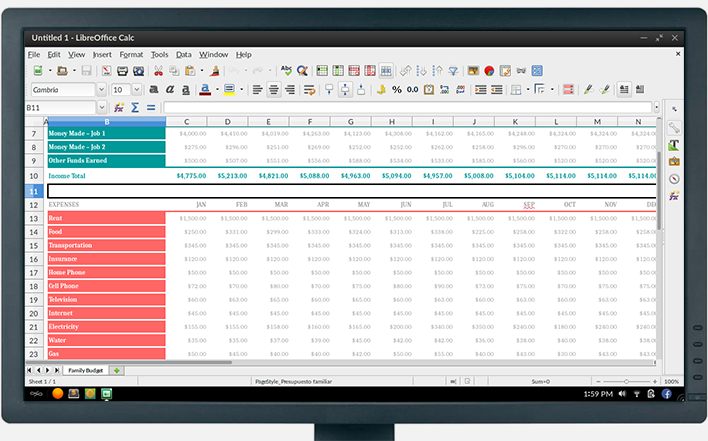Select the Family Budget sheet tab
The height and width of the screenshot is (441, 708).
point(86,370)
